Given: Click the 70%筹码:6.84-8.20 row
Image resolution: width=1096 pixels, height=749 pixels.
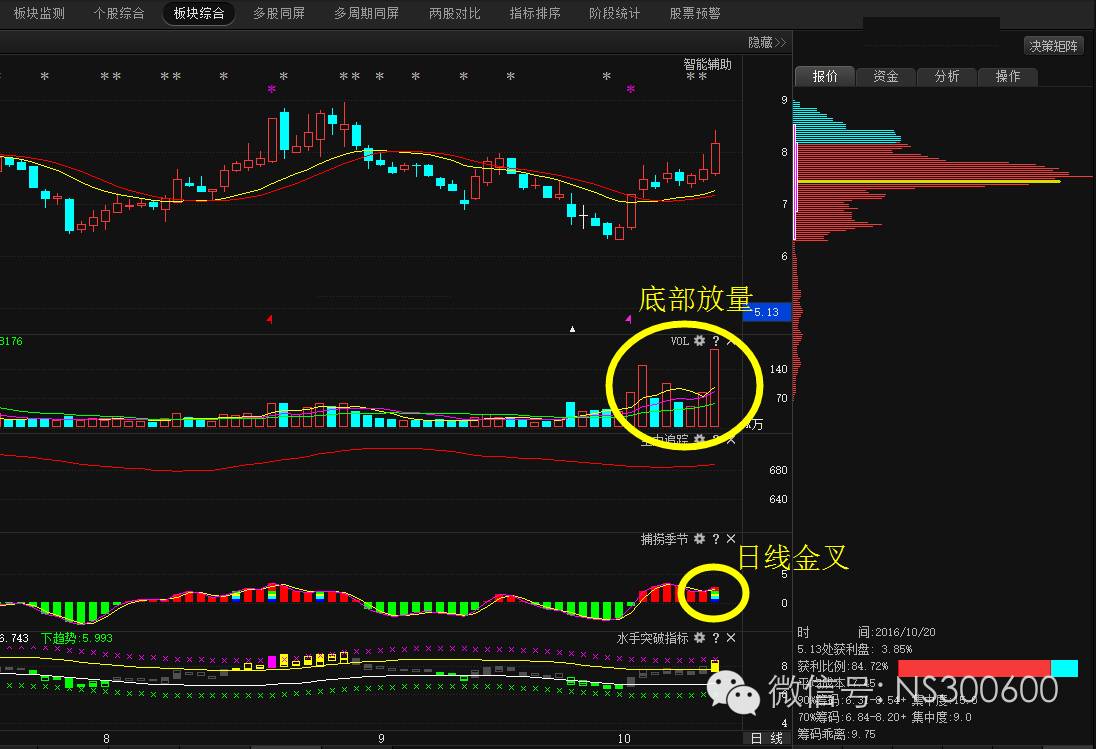Looking at the screenshot, I should (x=884, y=717).
